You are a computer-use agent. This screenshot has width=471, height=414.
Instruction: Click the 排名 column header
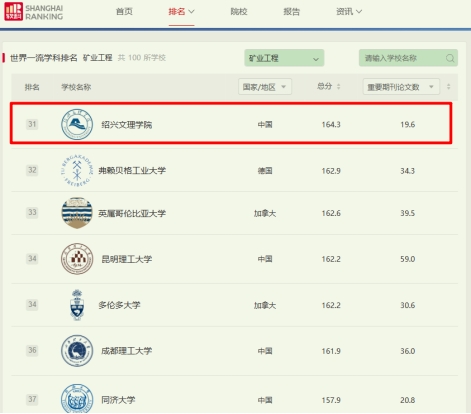32,87
